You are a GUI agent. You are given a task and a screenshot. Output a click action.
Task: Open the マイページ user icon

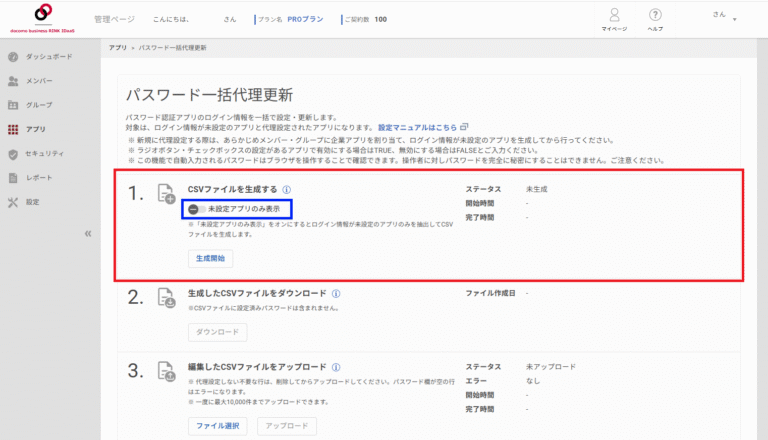point(614,15)
